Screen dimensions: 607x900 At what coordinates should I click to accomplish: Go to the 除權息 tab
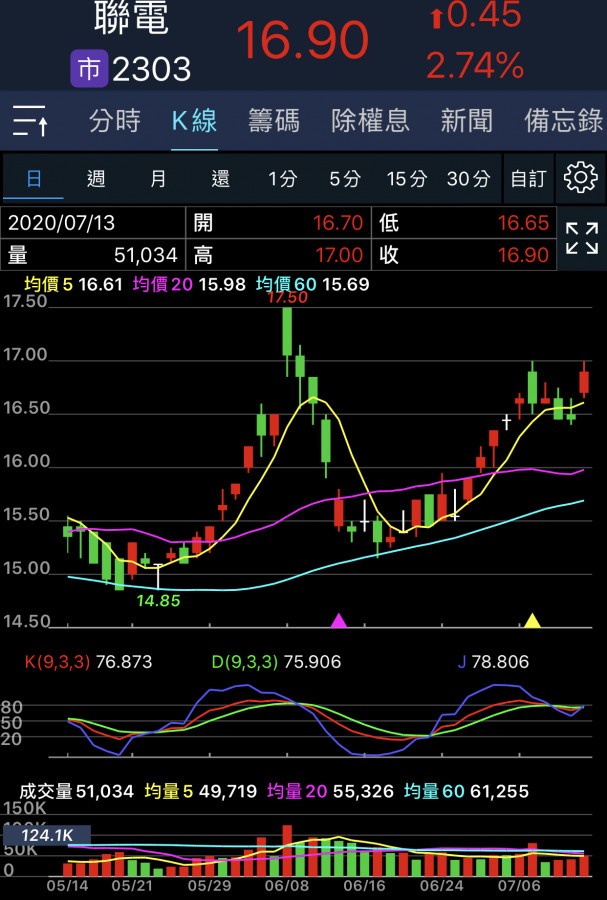tap(370, 122)
